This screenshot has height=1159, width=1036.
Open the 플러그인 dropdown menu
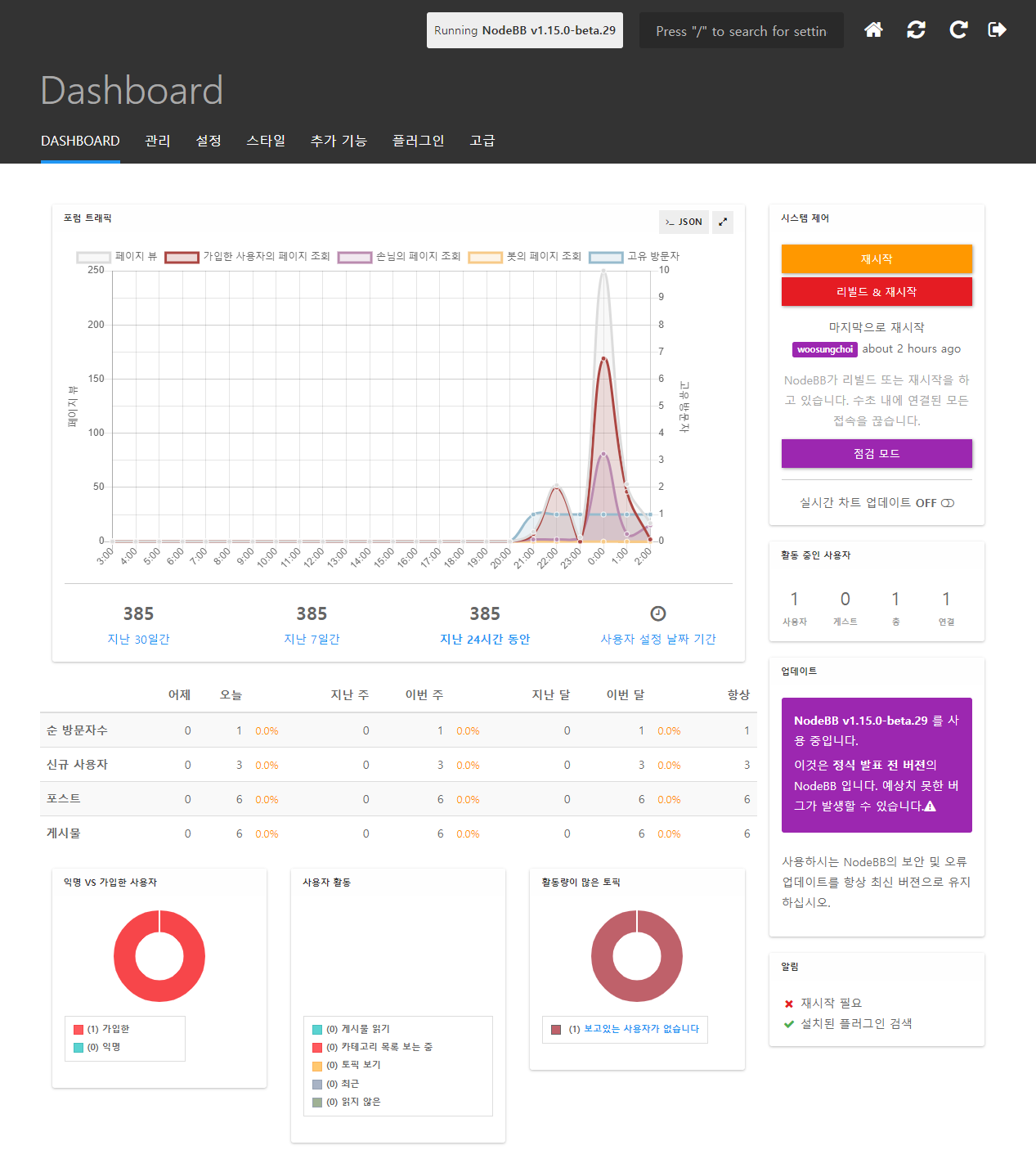point(418,141)
